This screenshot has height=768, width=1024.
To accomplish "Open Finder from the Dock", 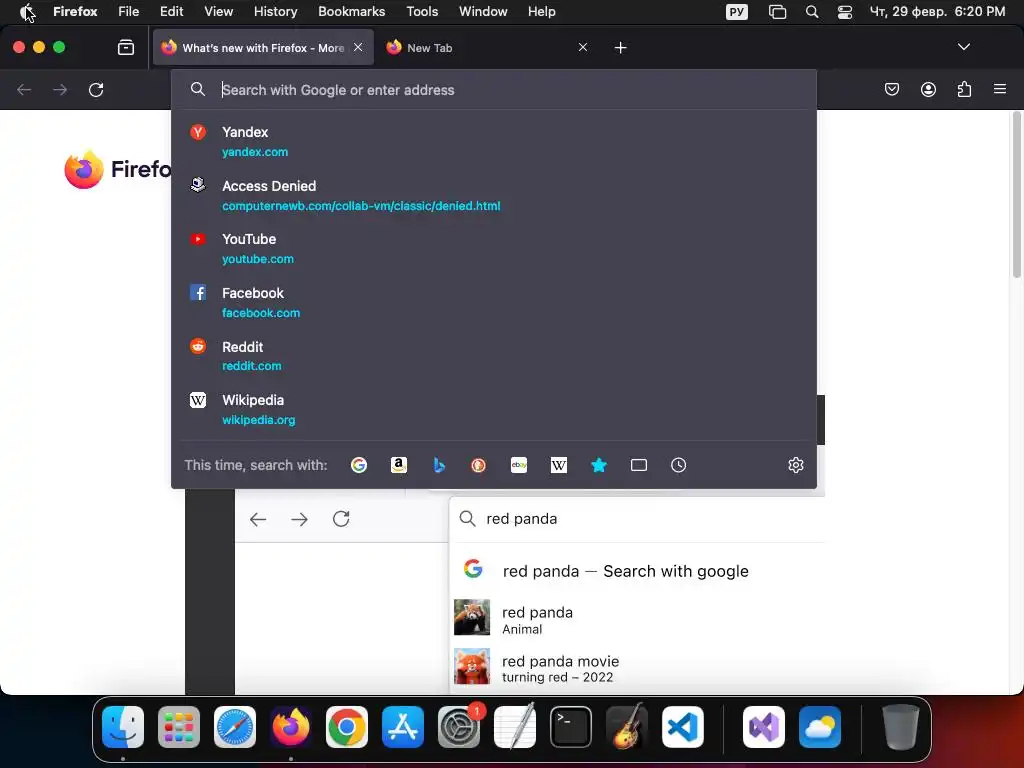I will pyautogui.click(x=123, y=727).
